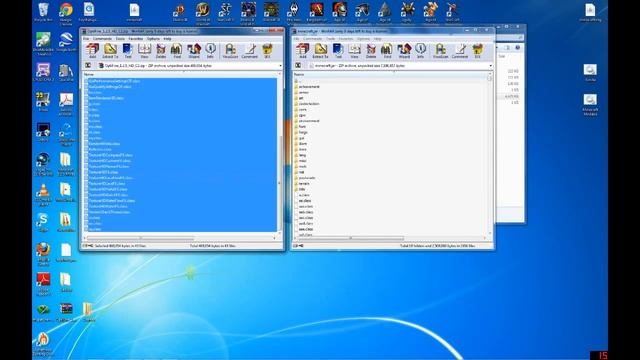Screen dimensions: 640x360
Task: Click Delete in the OptiFine WinRAR window
Action: click(161, 51)
